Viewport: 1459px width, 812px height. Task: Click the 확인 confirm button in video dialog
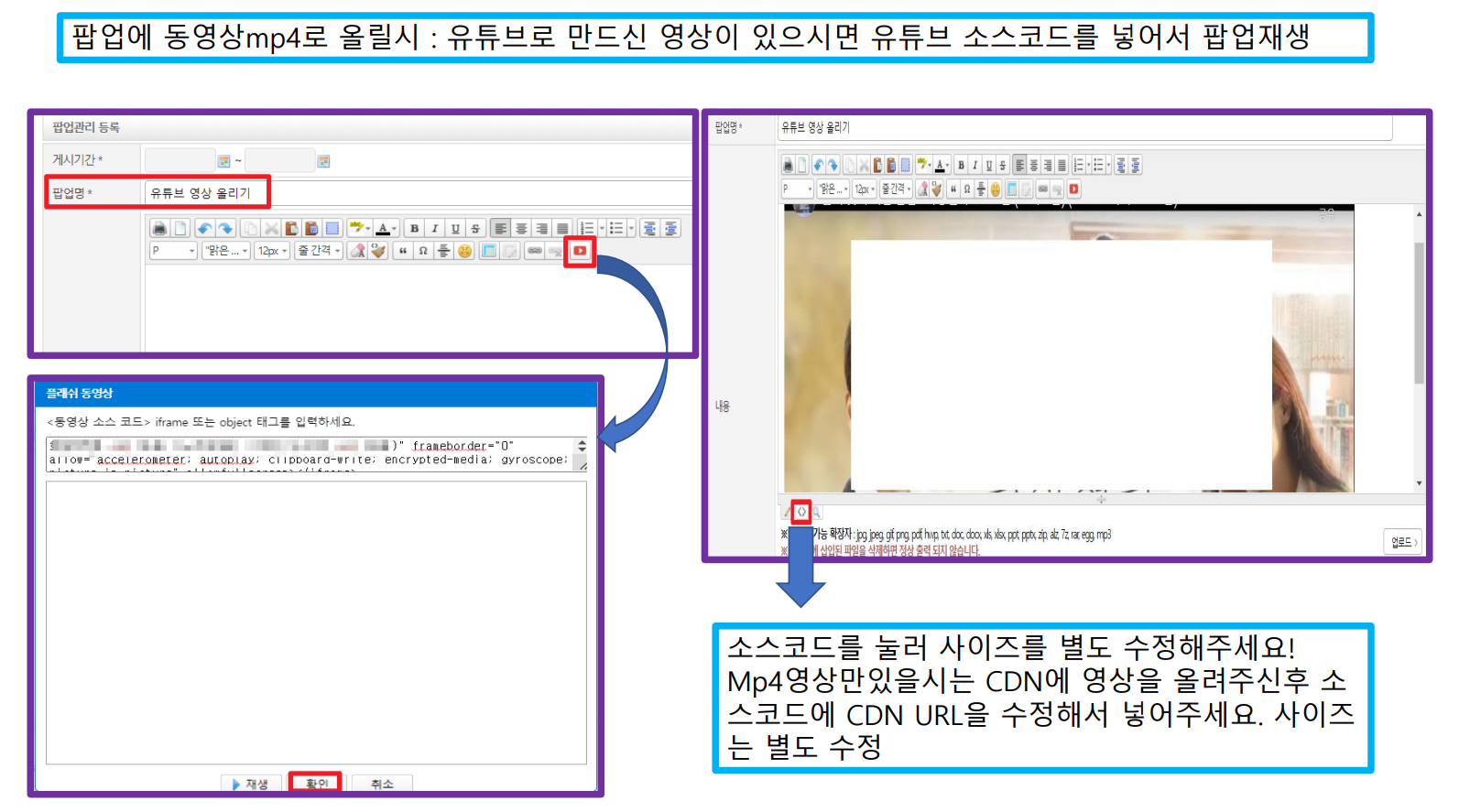click(x=316, y=784)
